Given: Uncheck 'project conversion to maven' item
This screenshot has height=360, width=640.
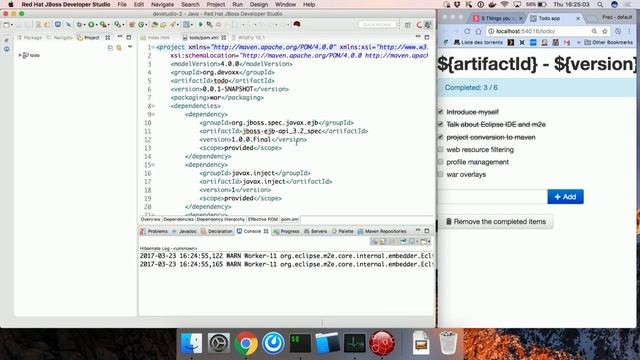Looking at the screenshot, I should click(x=440, y=137).
